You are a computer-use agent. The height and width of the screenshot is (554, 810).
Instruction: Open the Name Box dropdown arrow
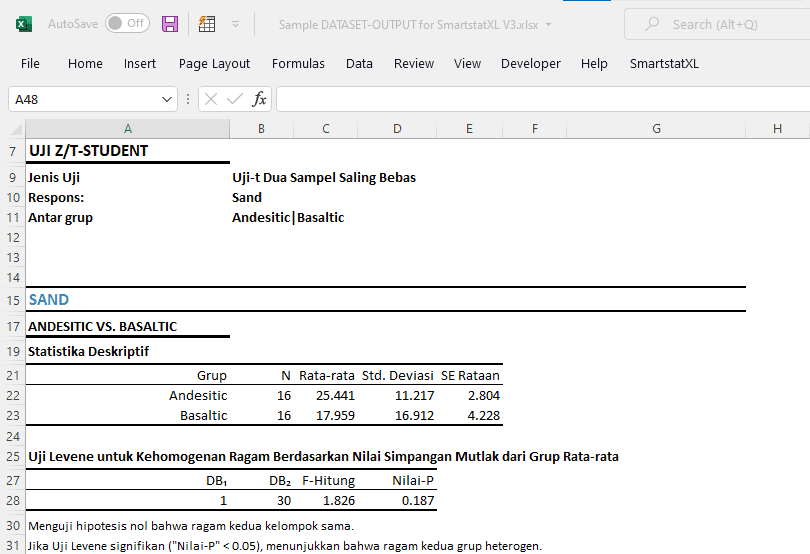(x=167, y=99)
